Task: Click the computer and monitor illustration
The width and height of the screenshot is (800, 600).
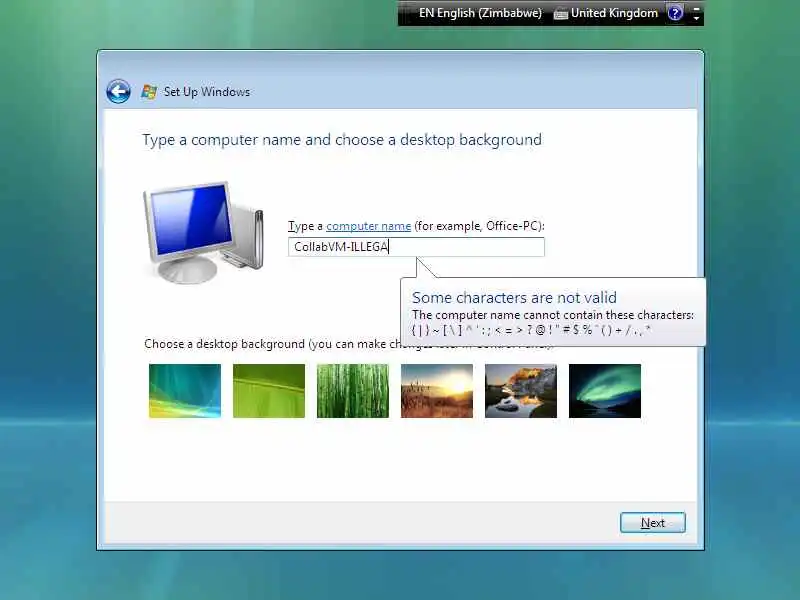Action: click(204, 232)
